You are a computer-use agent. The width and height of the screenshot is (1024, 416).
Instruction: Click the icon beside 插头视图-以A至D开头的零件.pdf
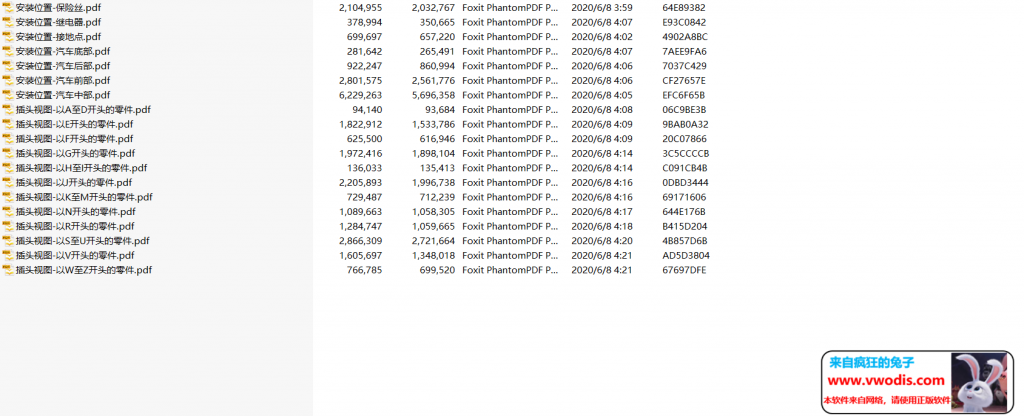click(8, 110)
